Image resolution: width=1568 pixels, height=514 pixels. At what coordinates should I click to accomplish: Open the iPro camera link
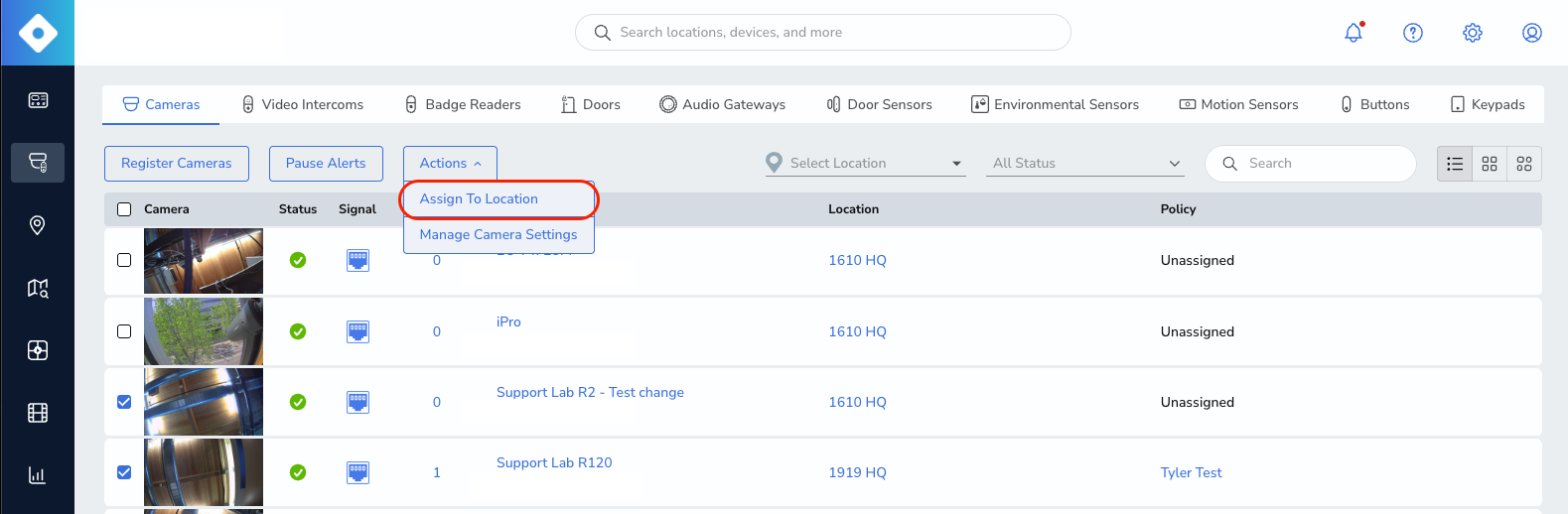pyautogui.click(x=508, y=321)
